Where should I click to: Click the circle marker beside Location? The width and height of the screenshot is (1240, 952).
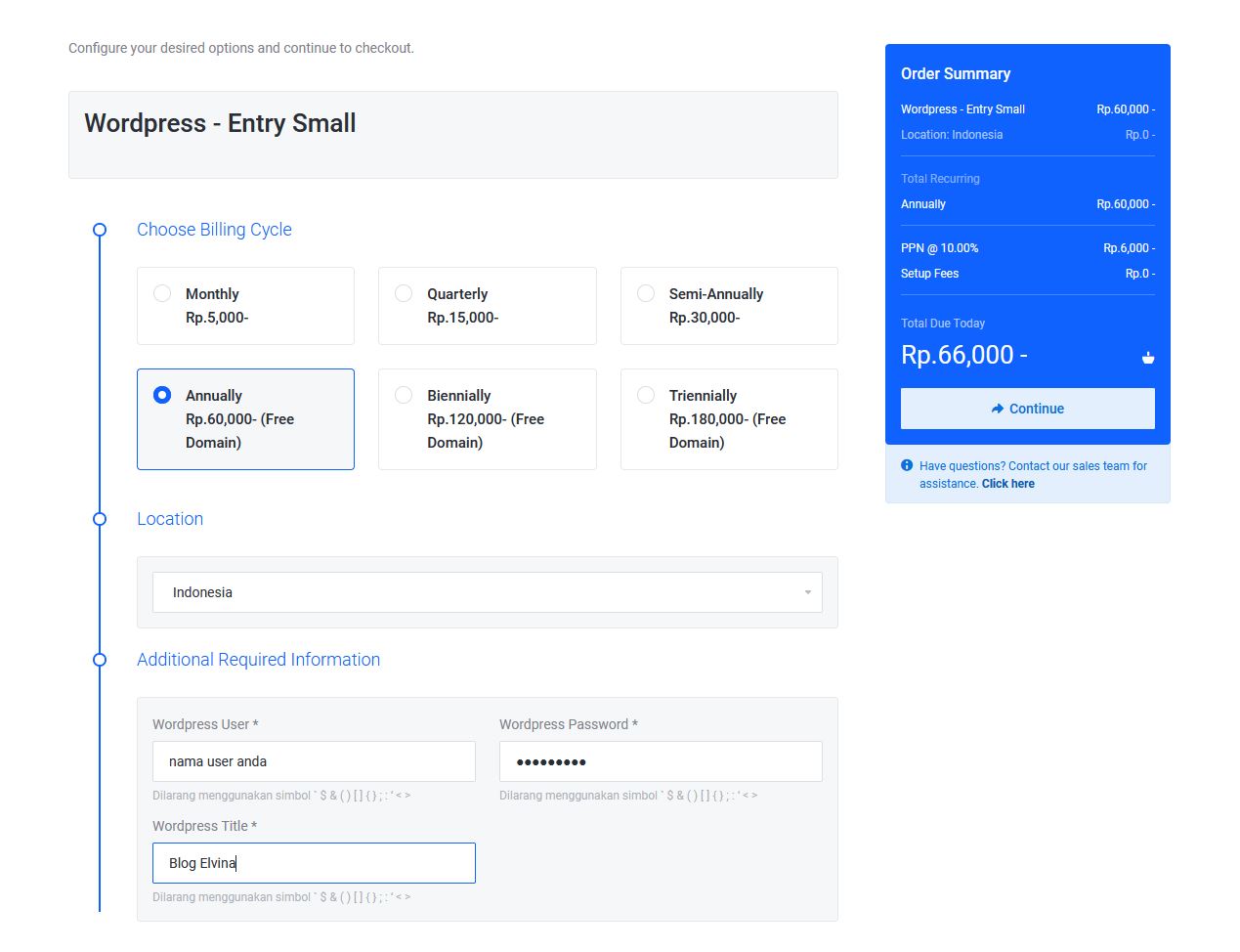(x=99, y=519)
